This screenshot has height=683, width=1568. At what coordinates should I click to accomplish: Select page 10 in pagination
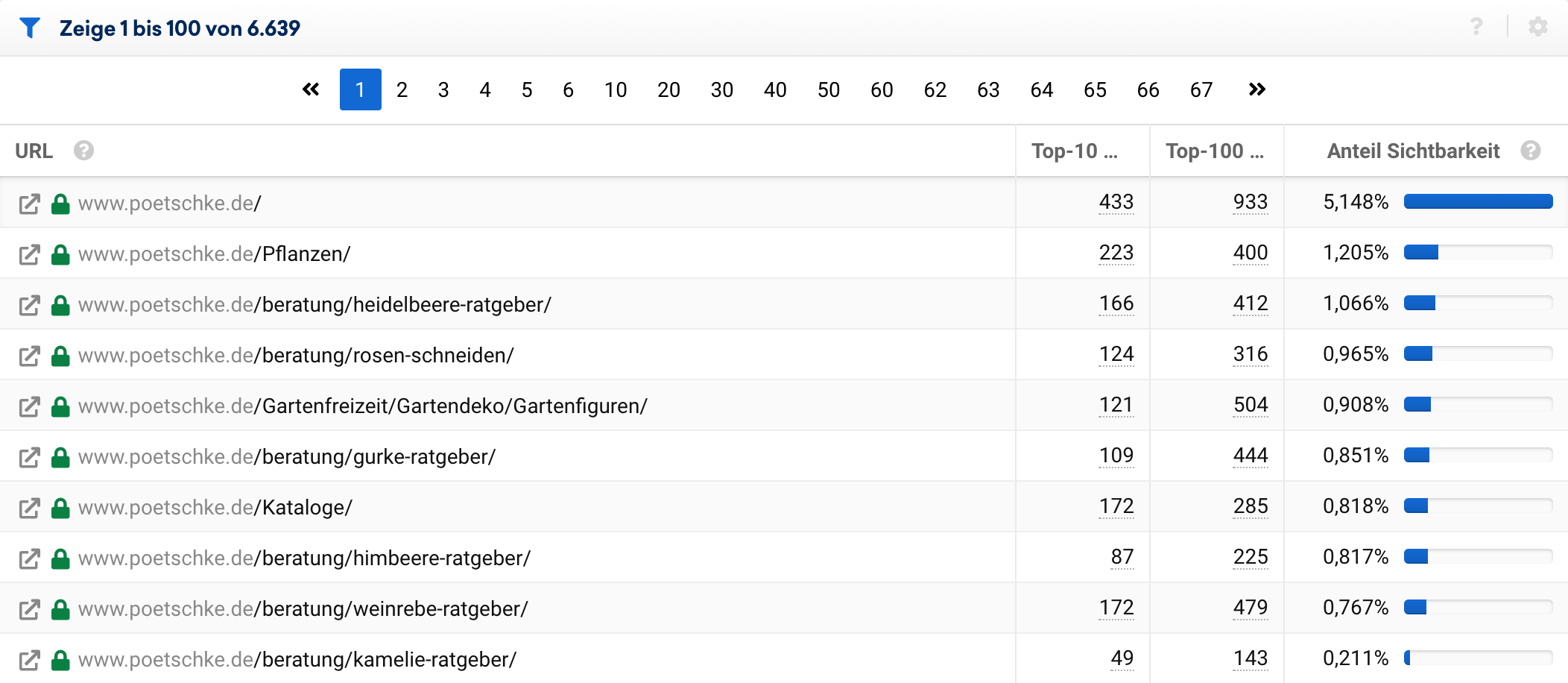[x=615, y=89]
